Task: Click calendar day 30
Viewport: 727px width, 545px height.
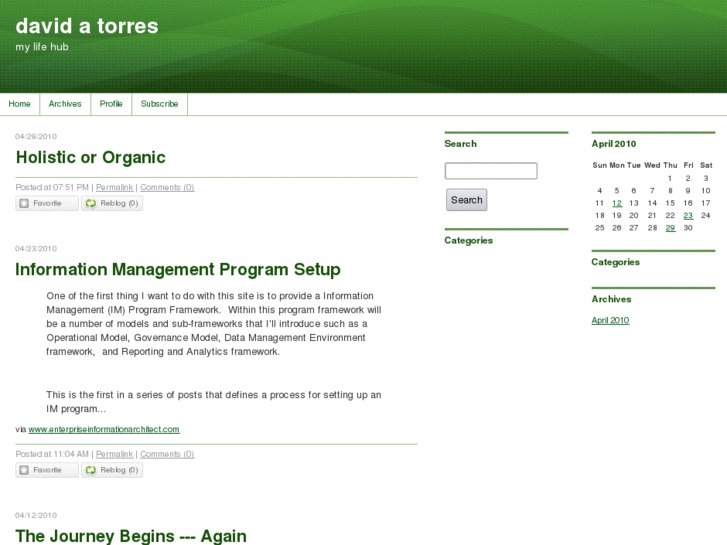Action: (x=688, y=228)
